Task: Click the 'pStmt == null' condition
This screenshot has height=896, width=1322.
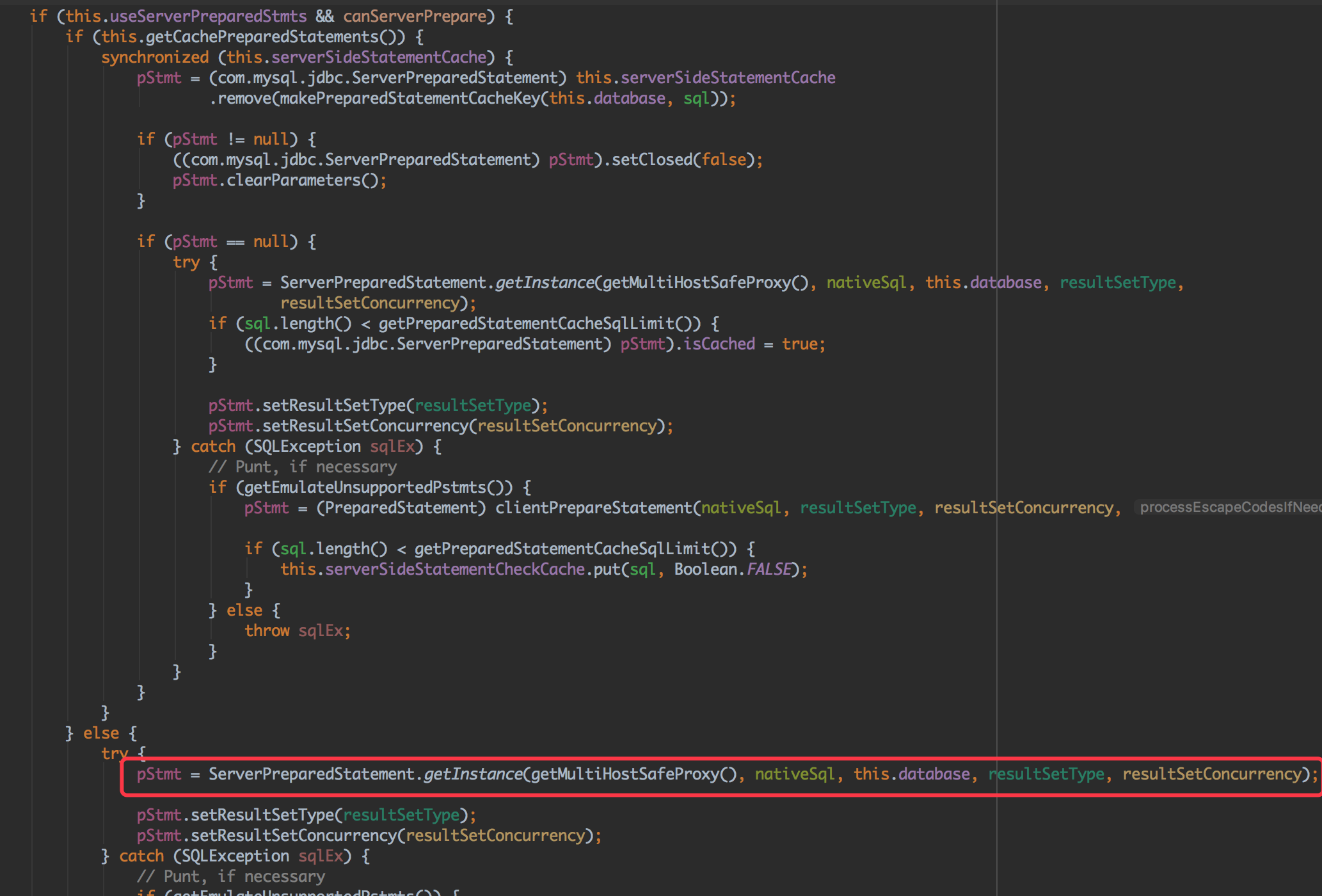Action: click(x=230, y=241)
